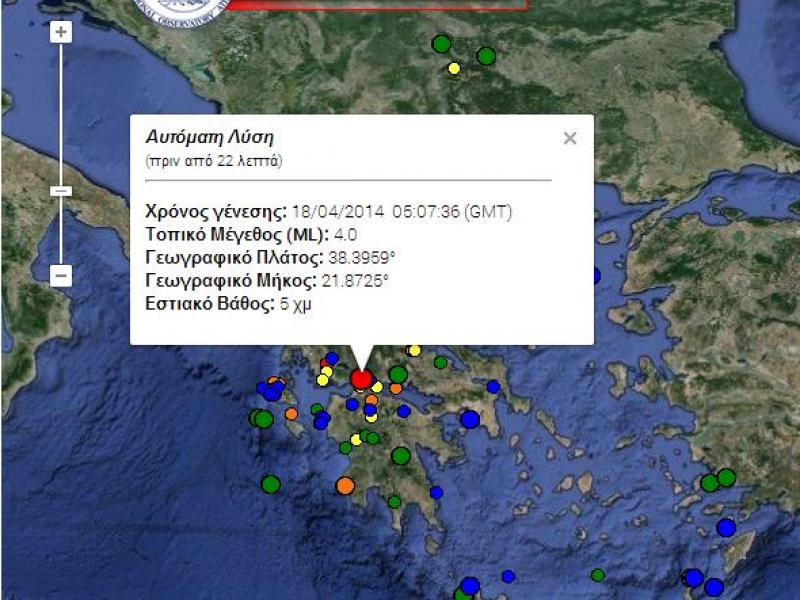Select large orange marker southwest of Peloponnese

tap(345, 485)
